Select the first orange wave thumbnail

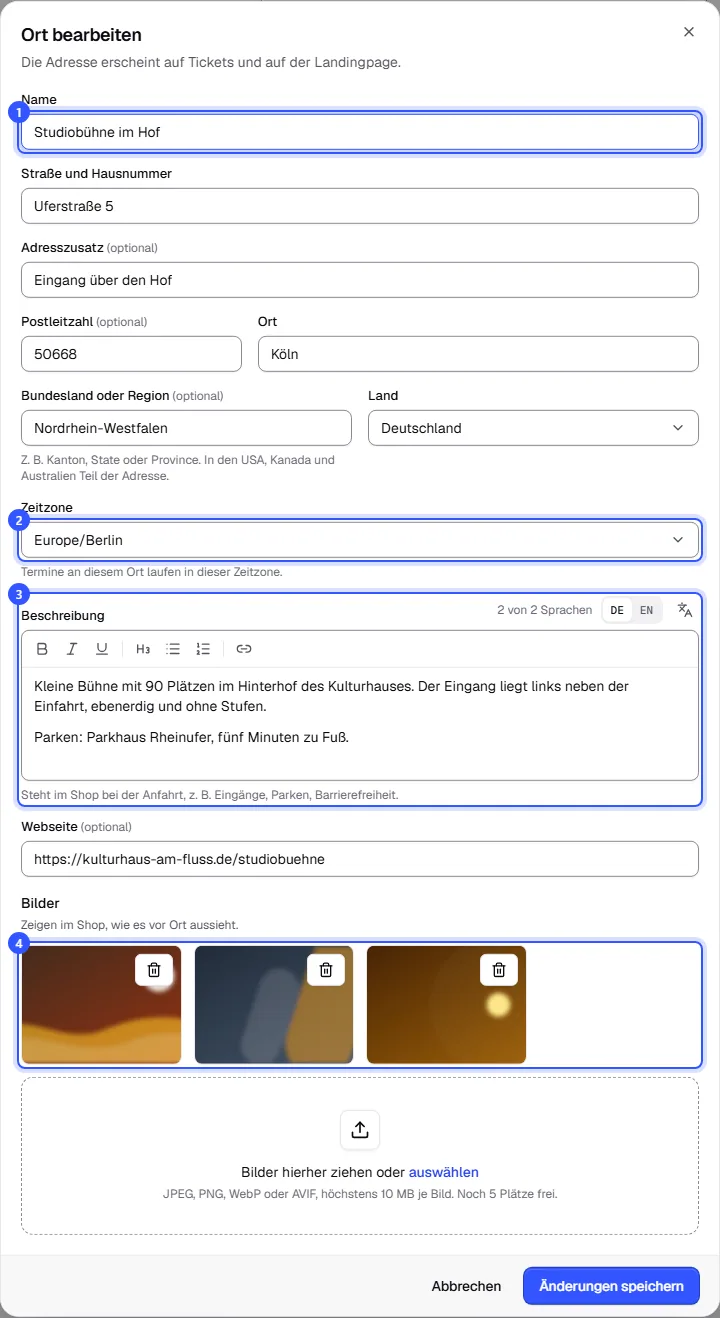[x=101, y=1005]
